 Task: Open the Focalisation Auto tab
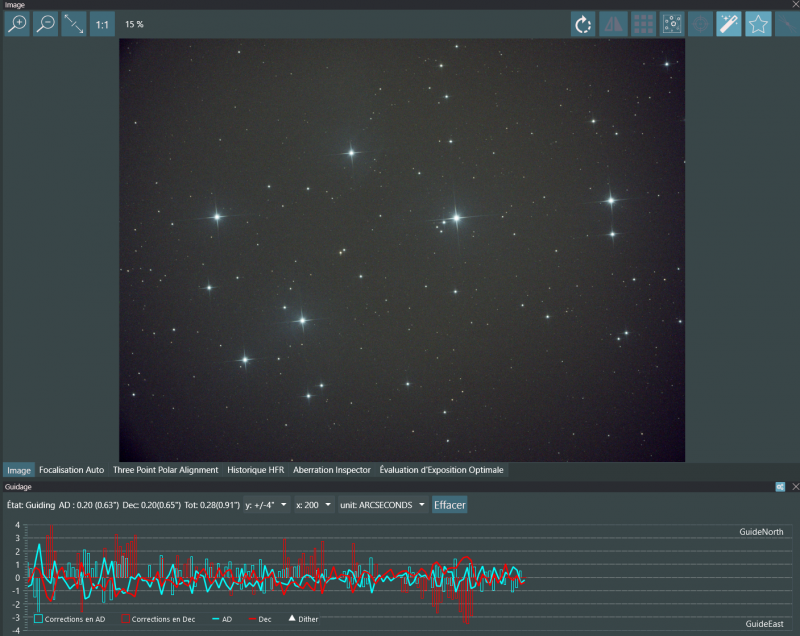(71, 470)
